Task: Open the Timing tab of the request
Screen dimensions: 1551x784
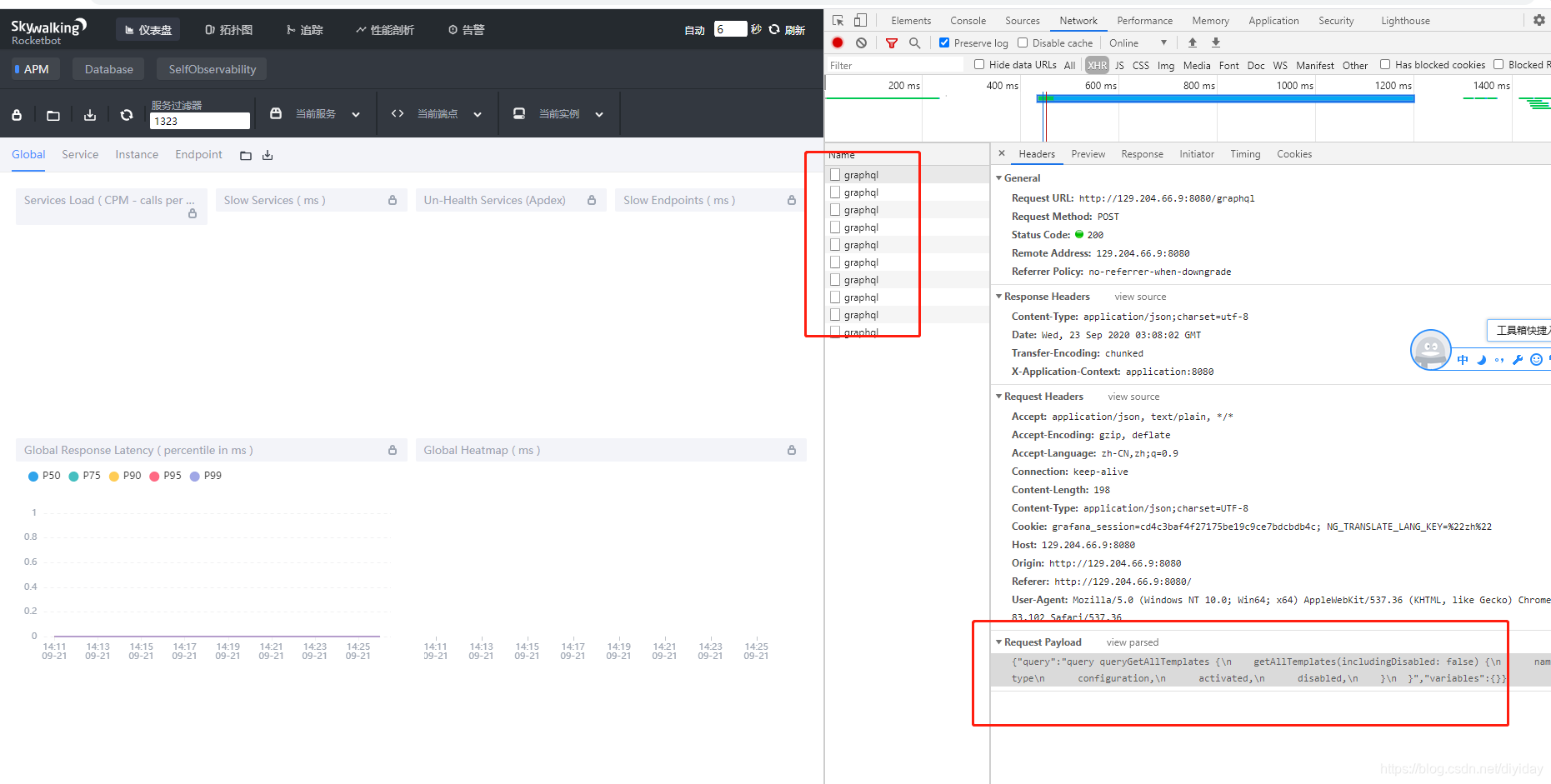Action: click(1245, 154)
